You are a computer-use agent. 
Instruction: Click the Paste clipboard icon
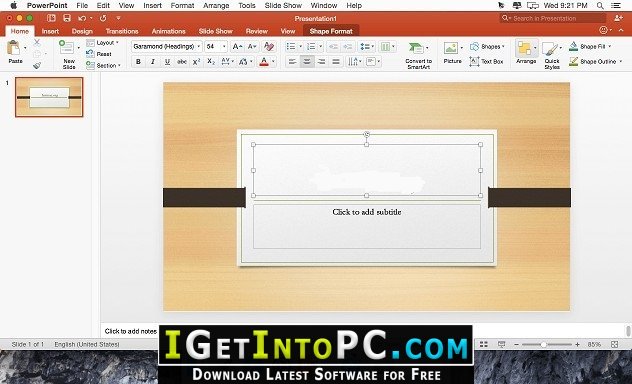13,48
